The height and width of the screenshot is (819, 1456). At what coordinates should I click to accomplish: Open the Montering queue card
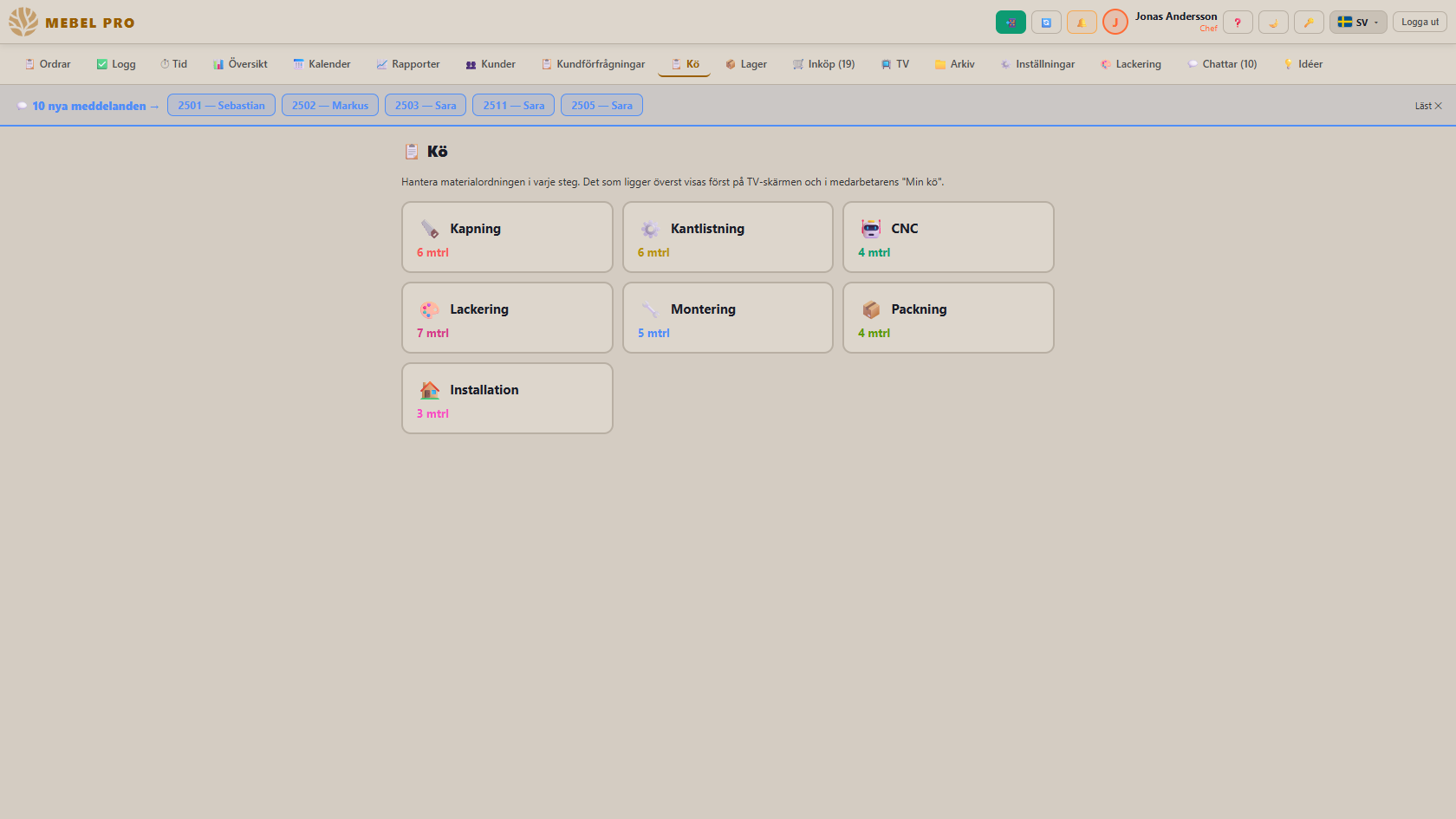(x=728, y=318)
